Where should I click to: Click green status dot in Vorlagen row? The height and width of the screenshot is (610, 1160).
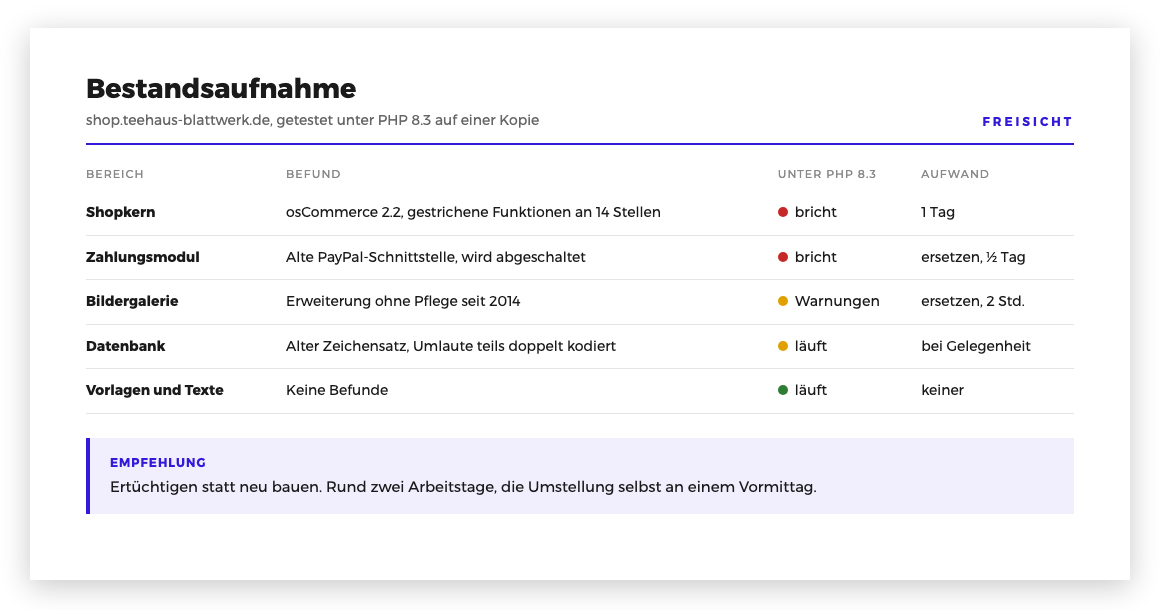783,390
